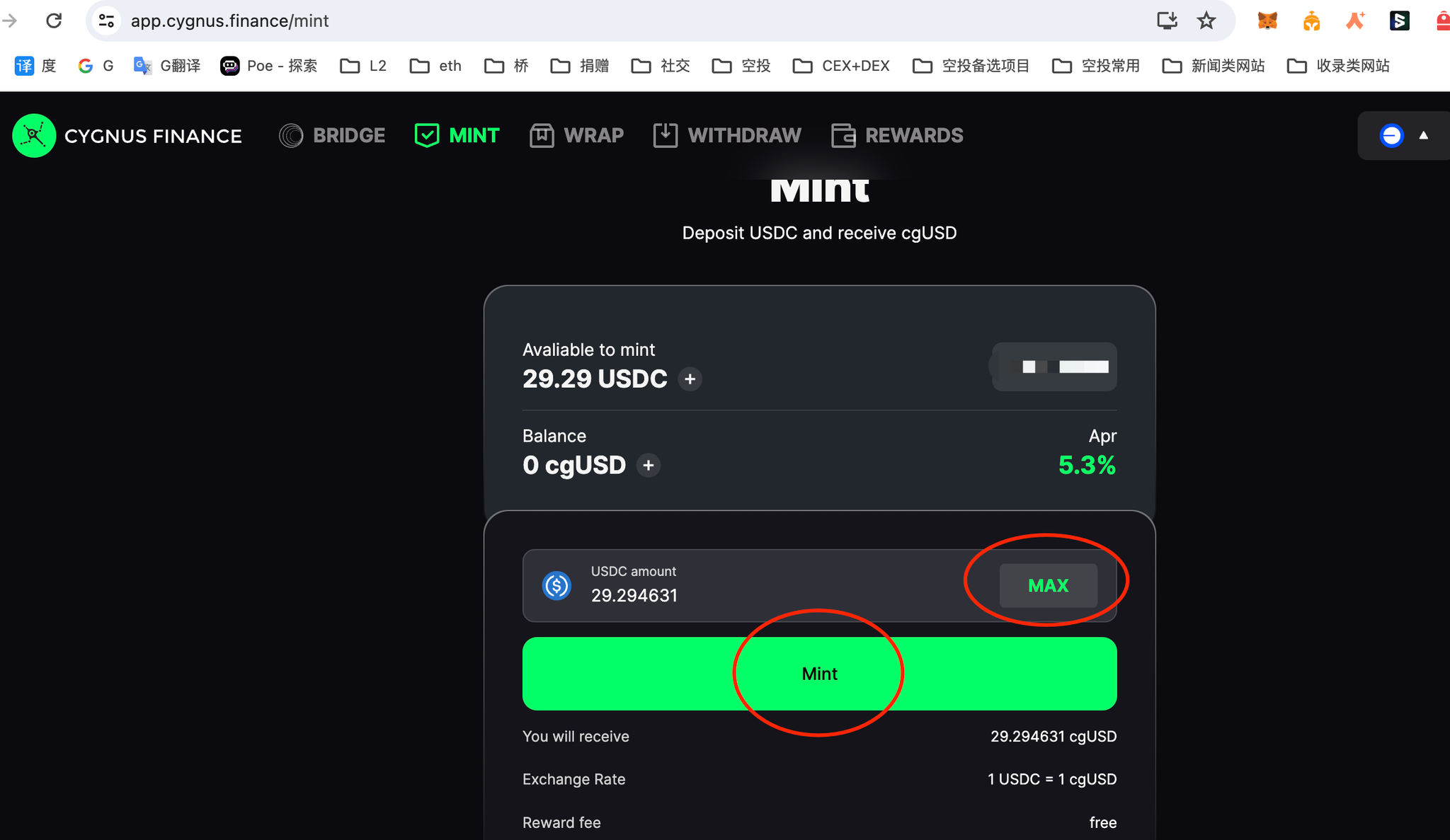The width and height of the screenshot is (1450, 840).
Task: Click the install app icon in address bar
Action: click(x=1167, y=21)
